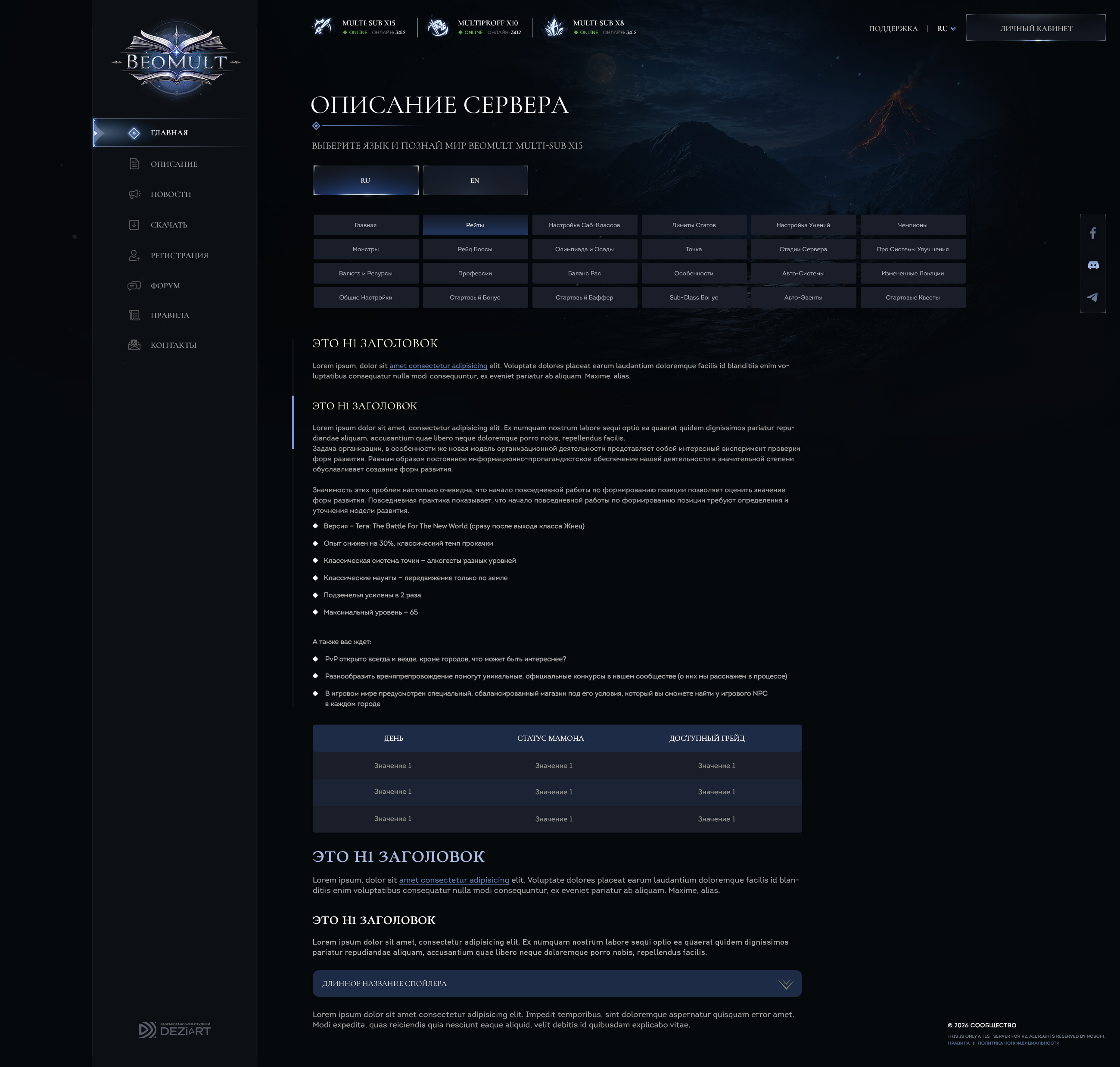Click the megaphone icon beside Новости
This screenshot has height=1067, width=1120.
pyautogui.click(x=134, y=194)
